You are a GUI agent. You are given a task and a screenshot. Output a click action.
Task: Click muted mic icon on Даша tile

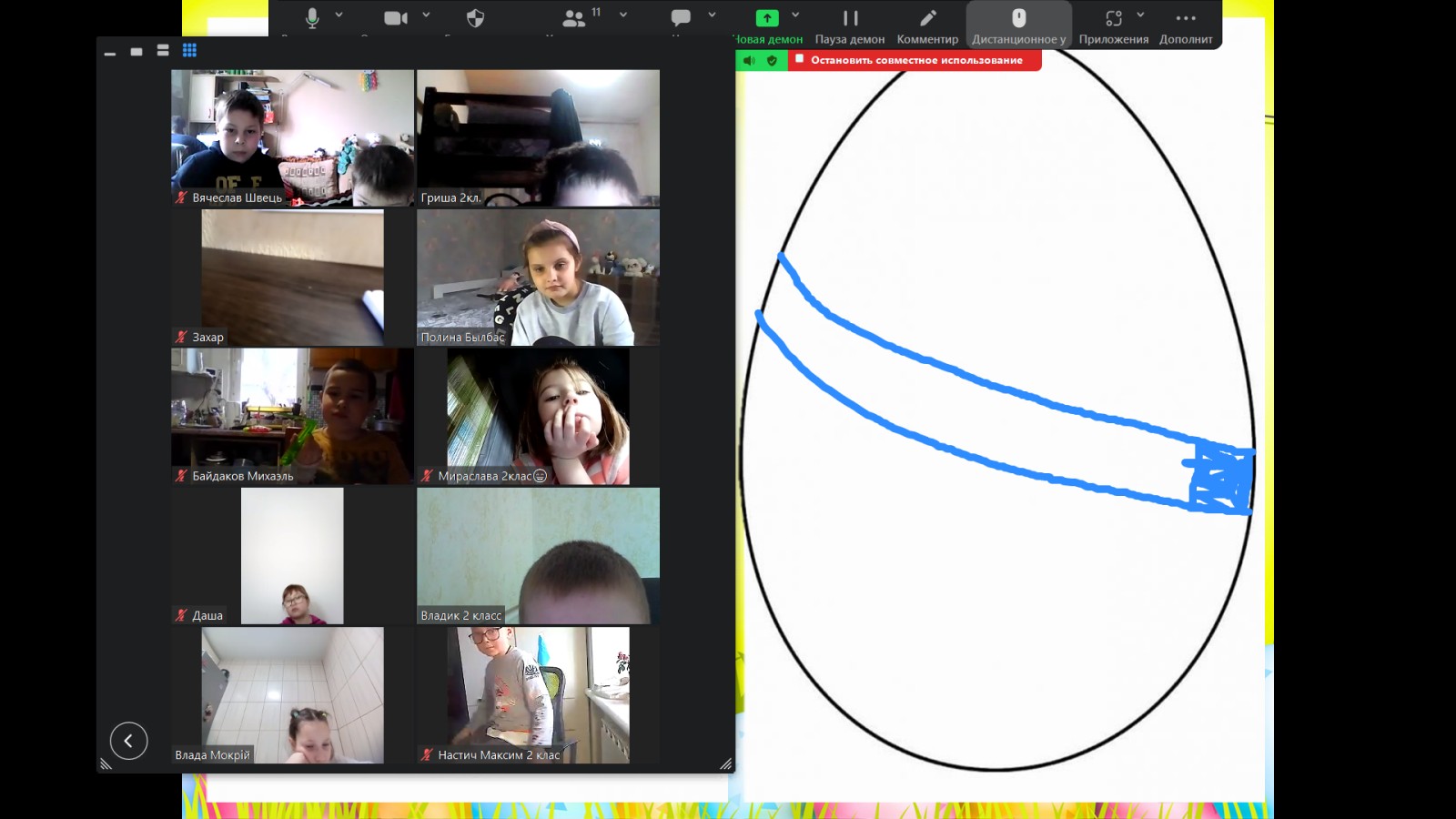pyautogui.click(x=181, y=615)
